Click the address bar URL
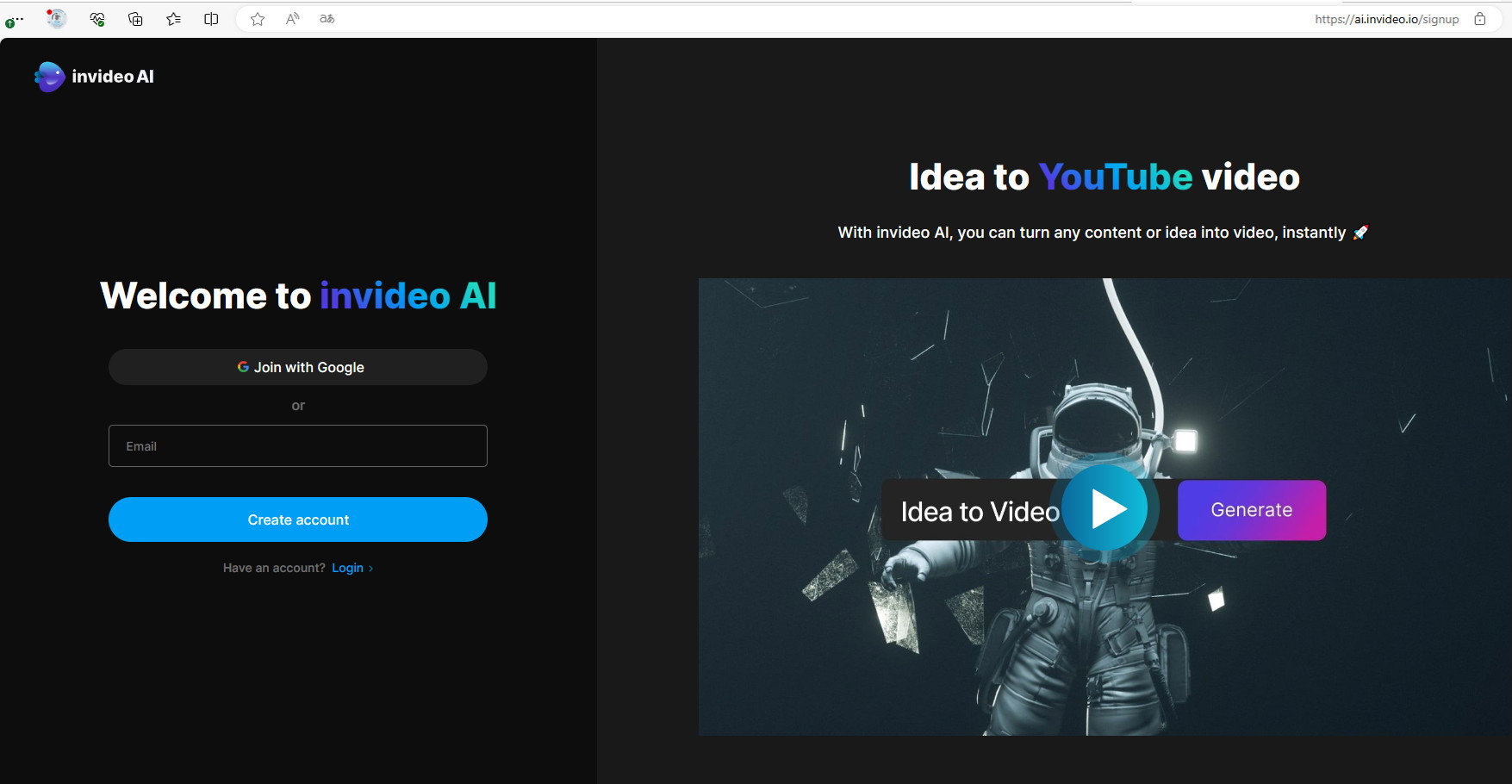1512x784 pixels. click(x=1385, y=19)
